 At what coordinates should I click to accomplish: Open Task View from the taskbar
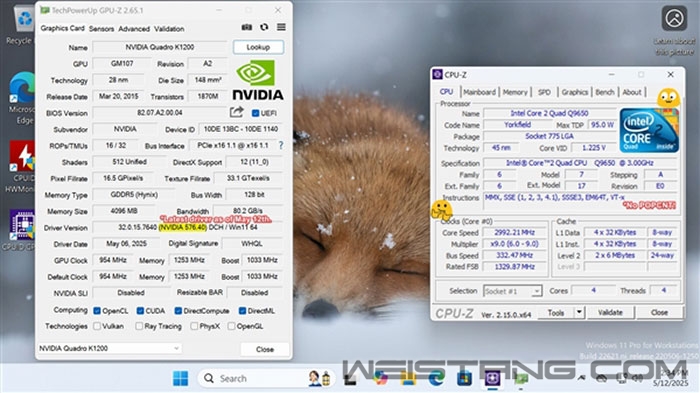[350, 379]
